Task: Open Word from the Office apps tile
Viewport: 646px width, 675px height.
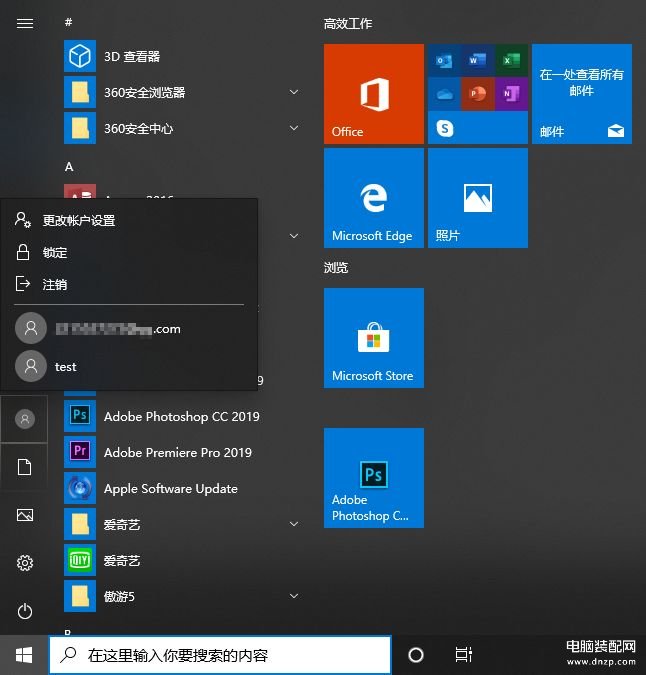Action: [x=477, y=60]
